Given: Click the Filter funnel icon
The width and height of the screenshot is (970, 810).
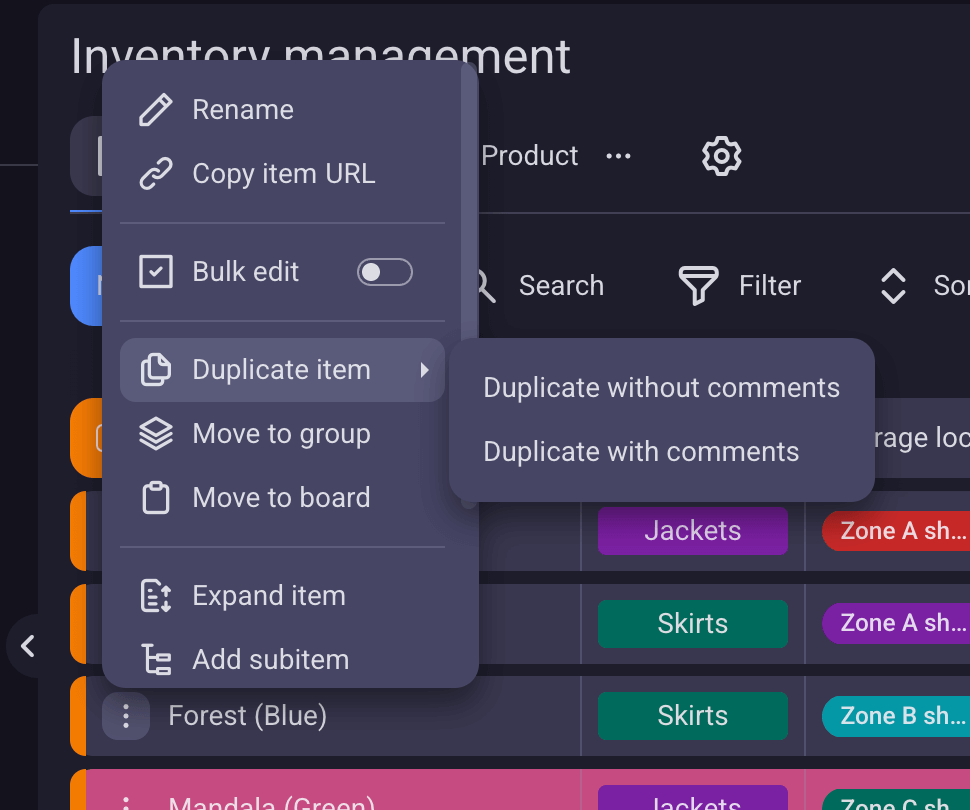Looking at the screenshot, I should 699,285.
